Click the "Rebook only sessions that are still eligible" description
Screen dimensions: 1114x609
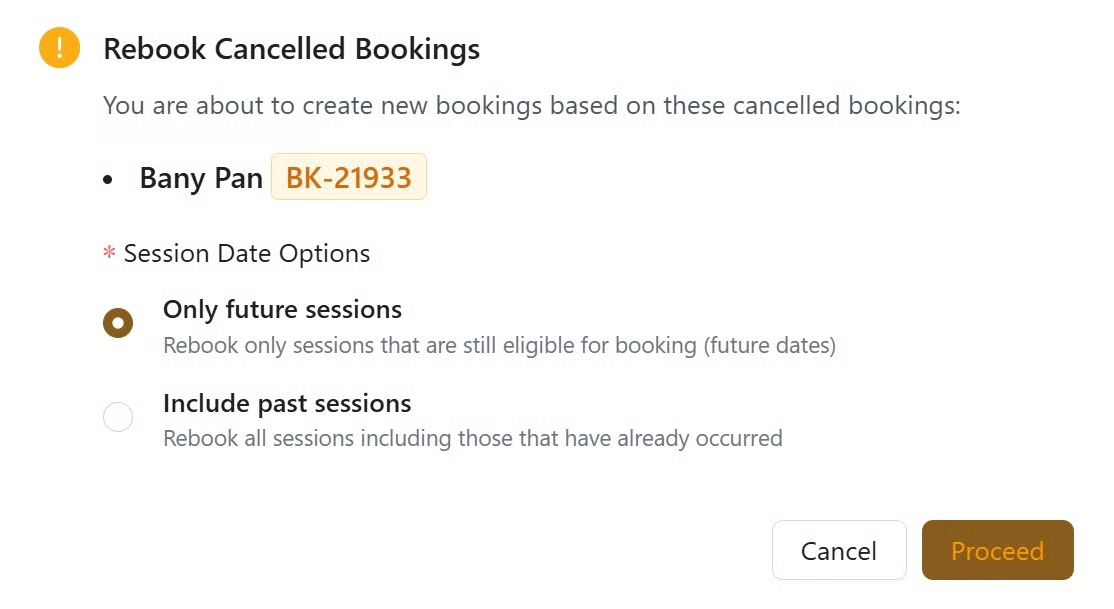pyautogui.click(x=430, y=346)
